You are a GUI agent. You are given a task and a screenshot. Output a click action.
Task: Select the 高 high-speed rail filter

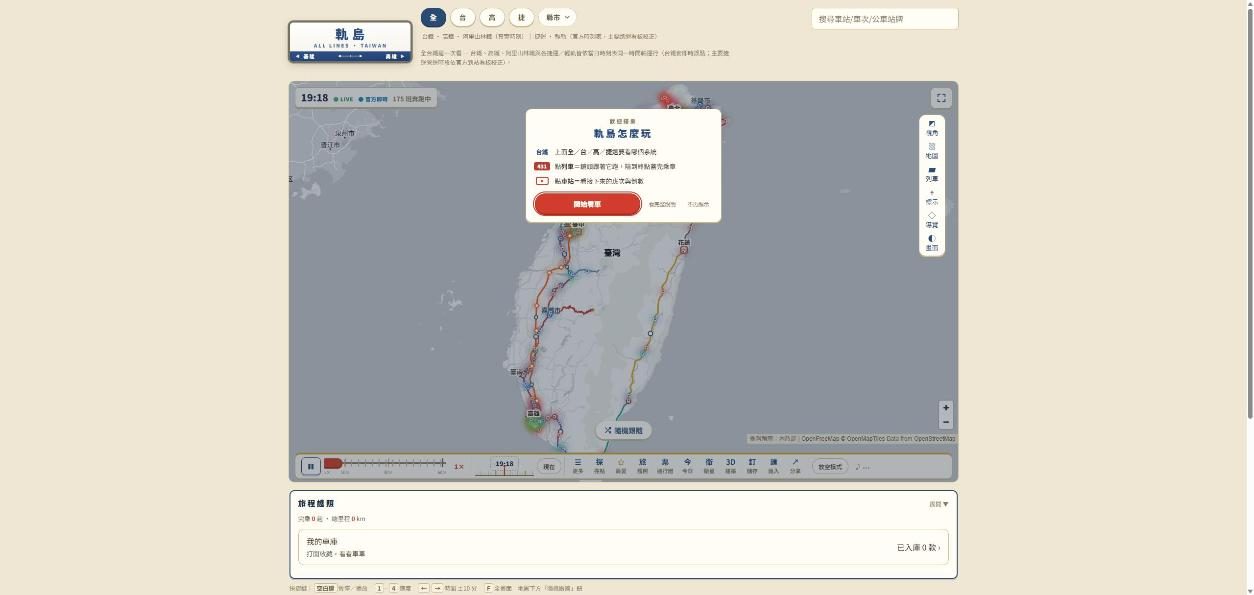point(492,17)
